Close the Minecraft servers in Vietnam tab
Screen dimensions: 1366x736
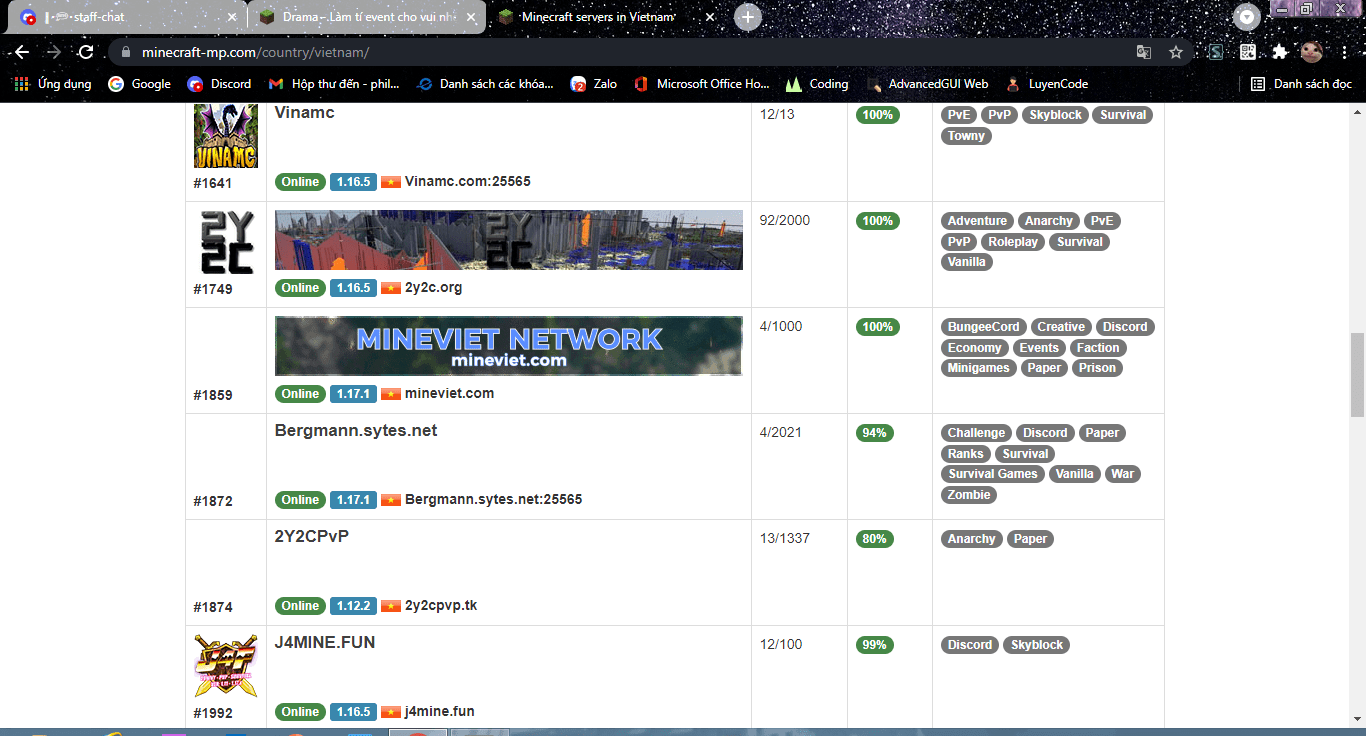pos(710,17)
